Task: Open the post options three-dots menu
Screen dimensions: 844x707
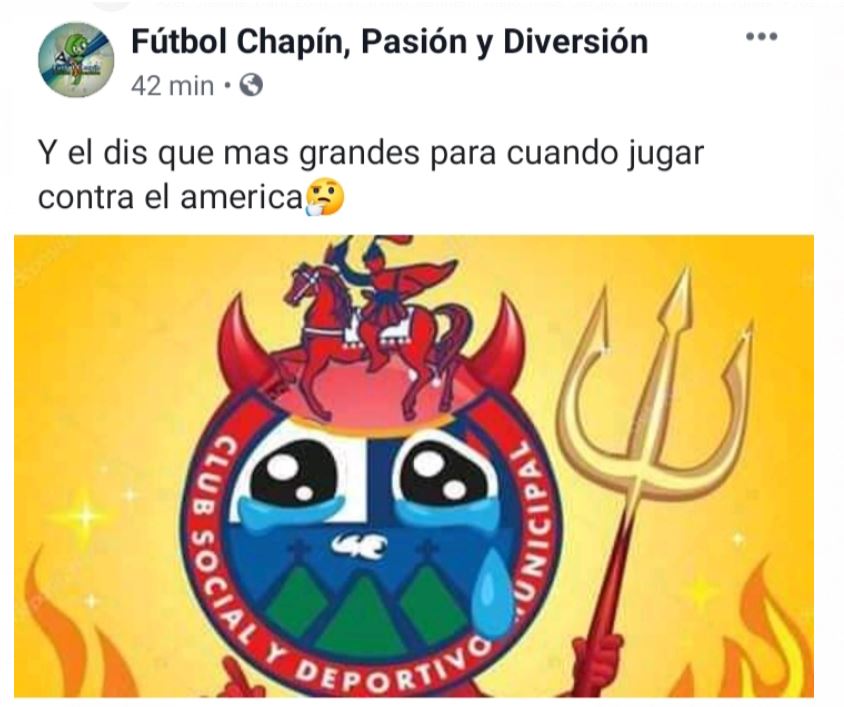Action: point(762,37)
